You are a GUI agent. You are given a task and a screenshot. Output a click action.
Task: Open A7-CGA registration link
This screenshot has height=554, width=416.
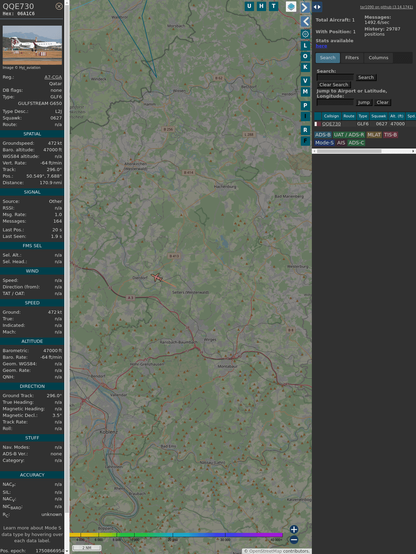click(53, 77)
